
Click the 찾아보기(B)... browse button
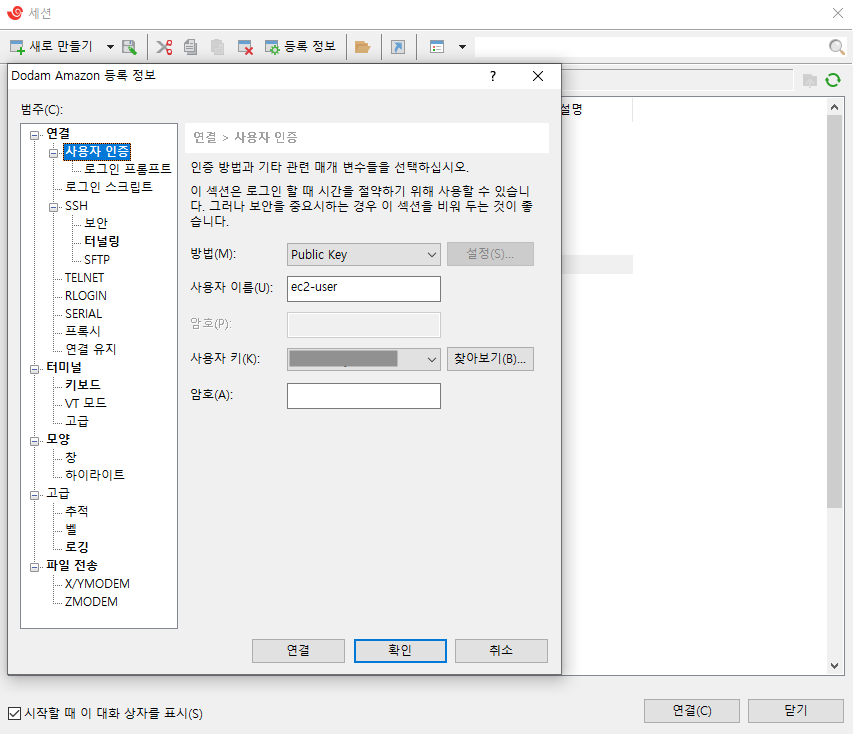pos(490,359)
